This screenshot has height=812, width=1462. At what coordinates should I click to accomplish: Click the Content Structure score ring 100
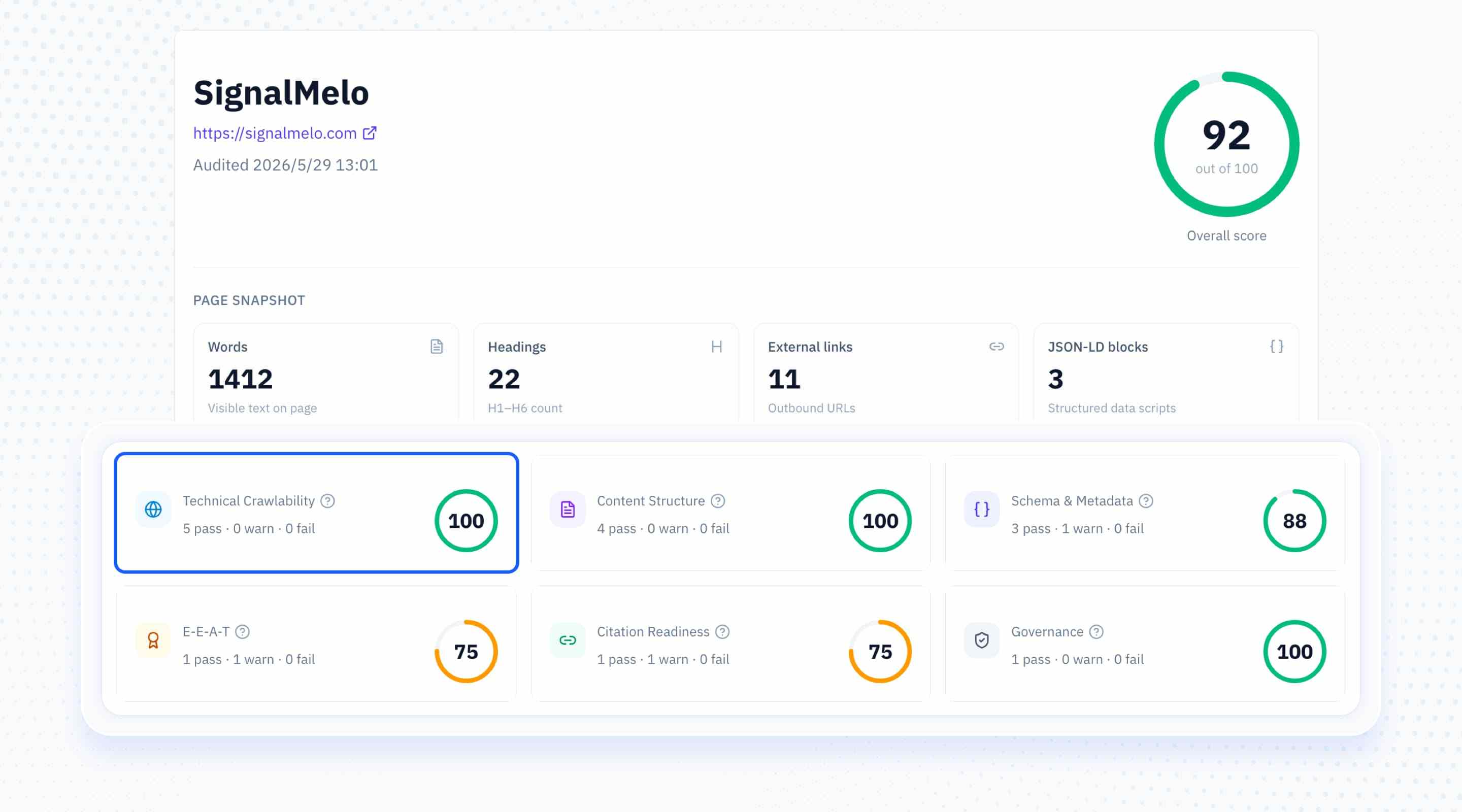tap(880, 520)
